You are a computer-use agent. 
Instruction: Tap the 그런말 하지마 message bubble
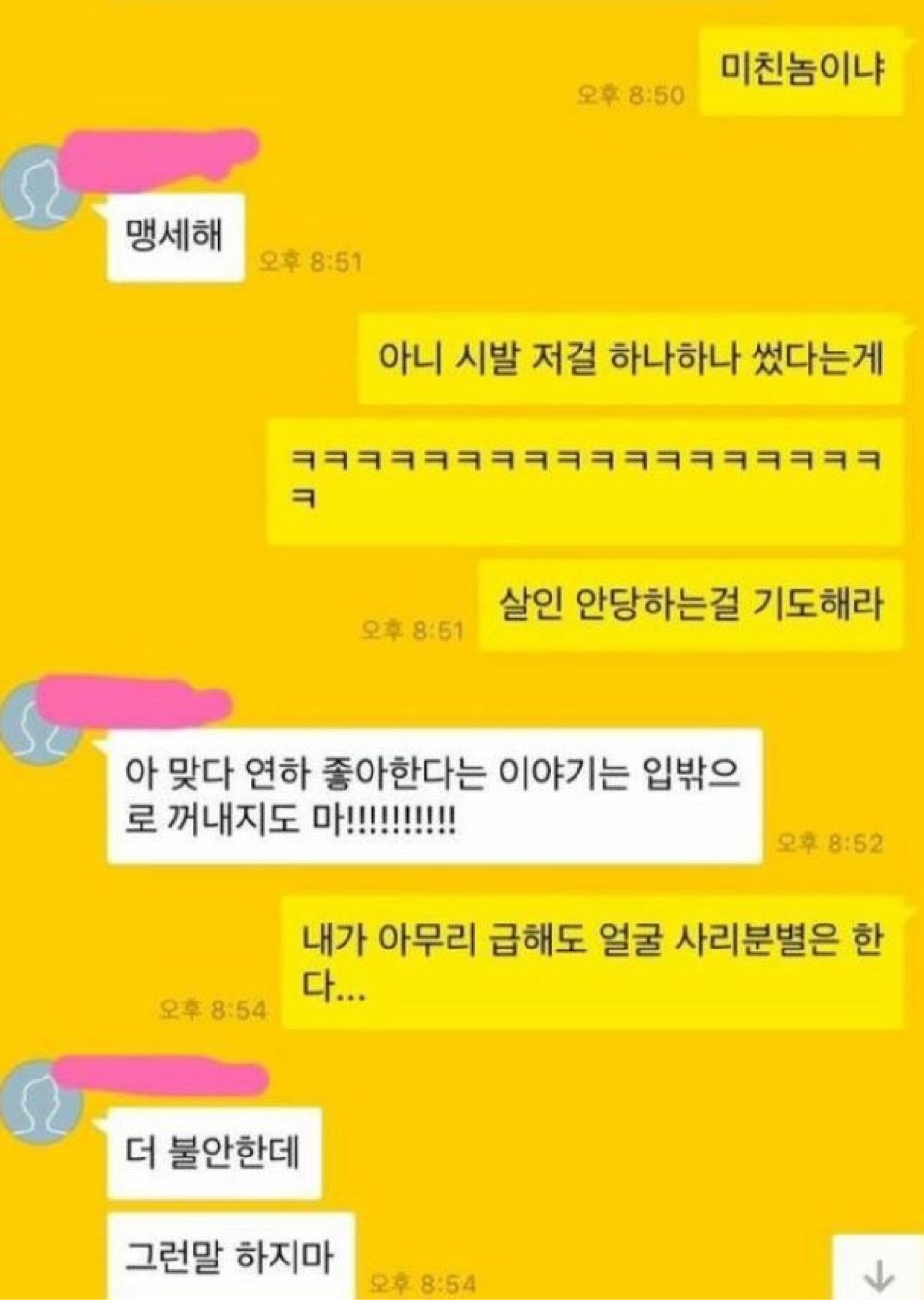[231, 1257]
